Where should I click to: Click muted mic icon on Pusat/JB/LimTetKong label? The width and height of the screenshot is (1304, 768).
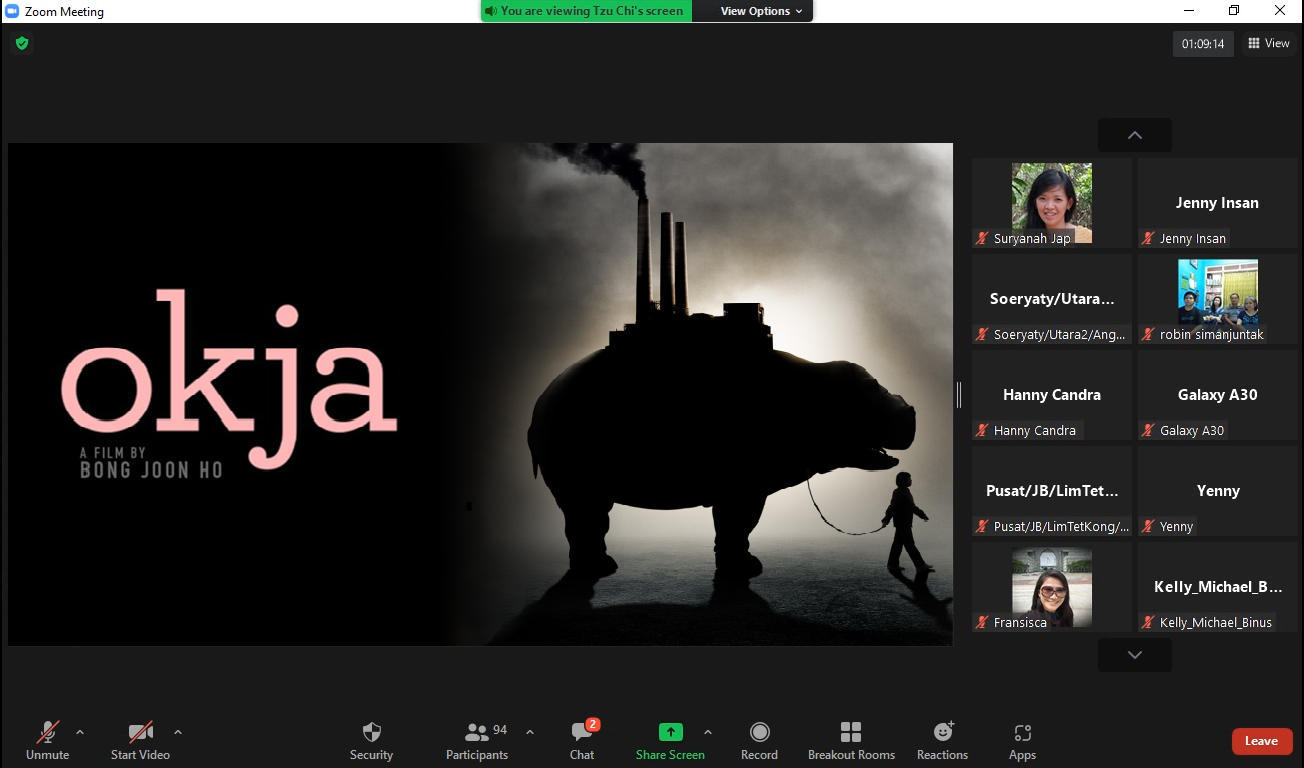point(983,527)
